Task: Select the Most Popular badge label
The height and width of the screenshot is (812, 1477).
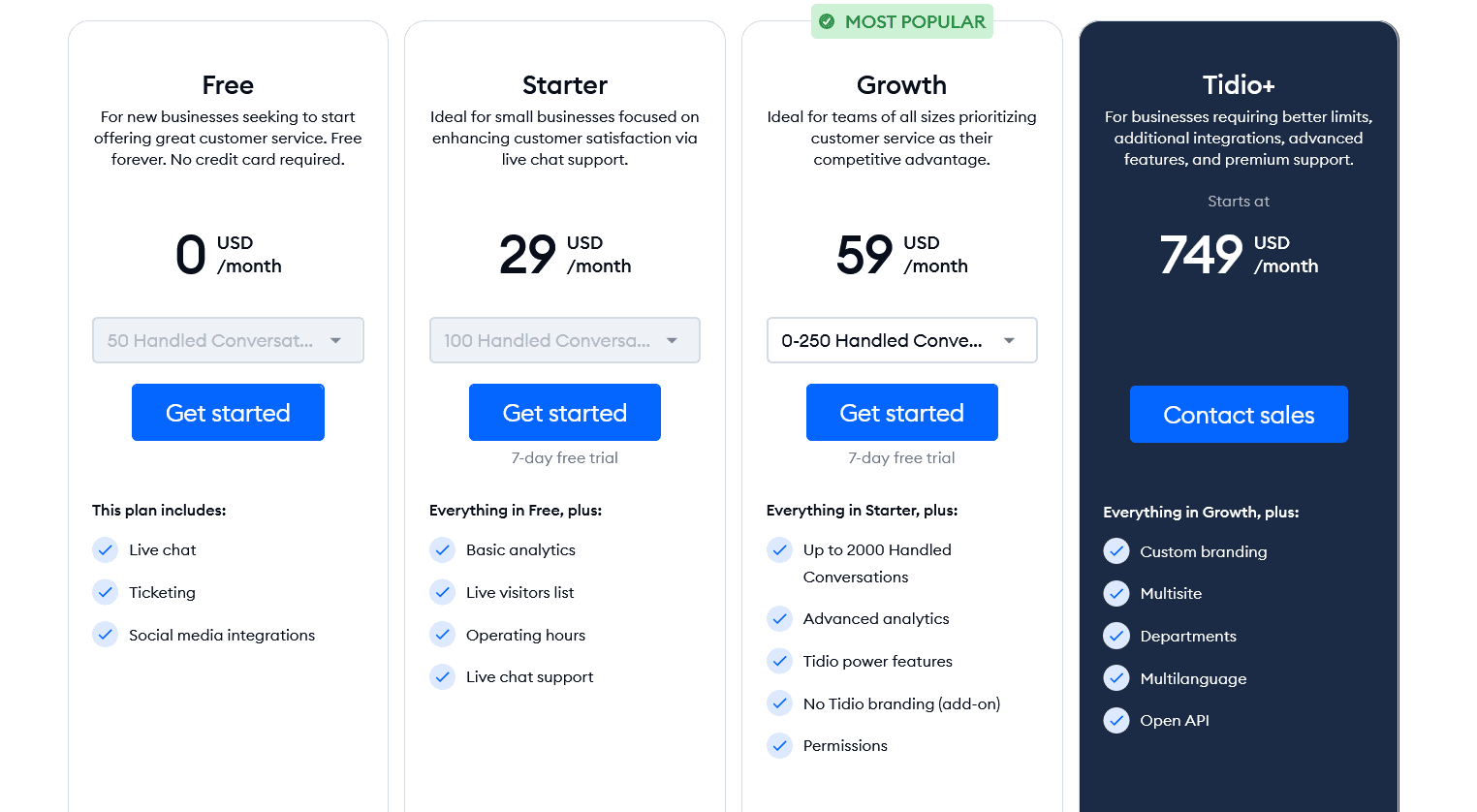Action: click(x=915, y=21)
